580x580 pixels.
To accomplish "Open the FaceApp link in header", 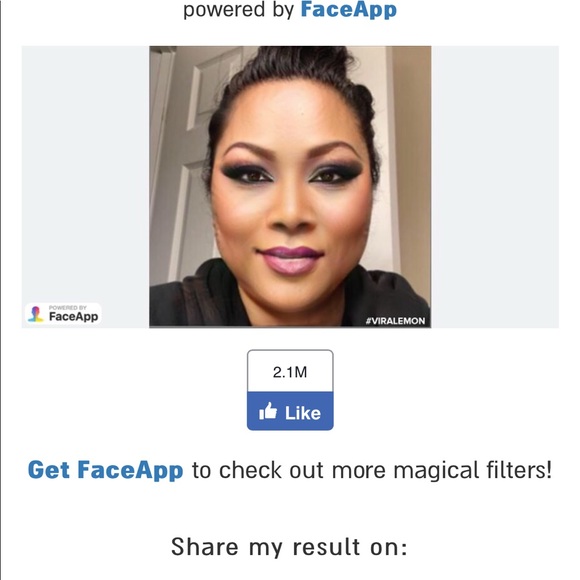I will [x=348, y=10].
